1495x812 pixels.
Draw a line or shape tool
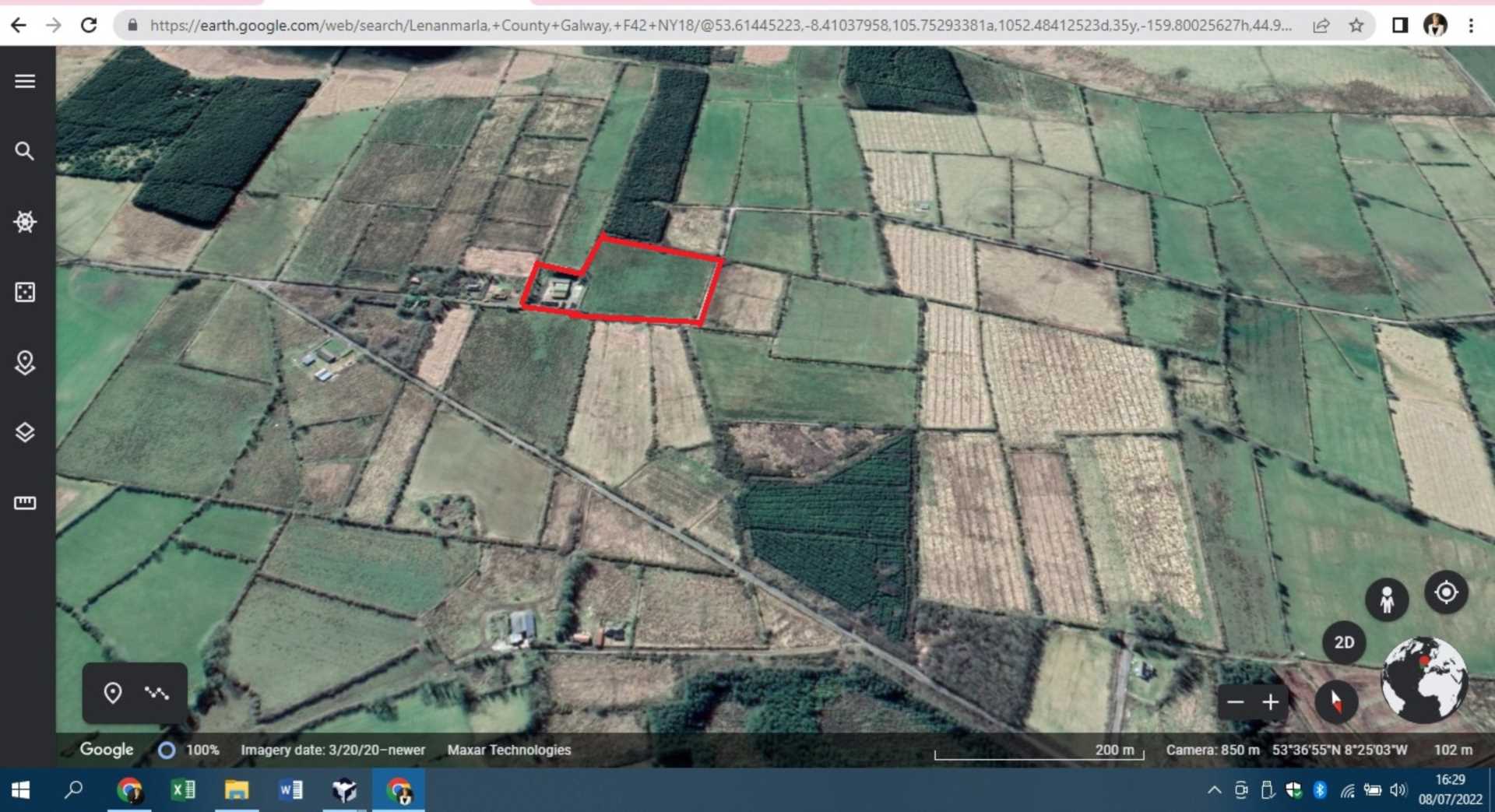(157, 693)
